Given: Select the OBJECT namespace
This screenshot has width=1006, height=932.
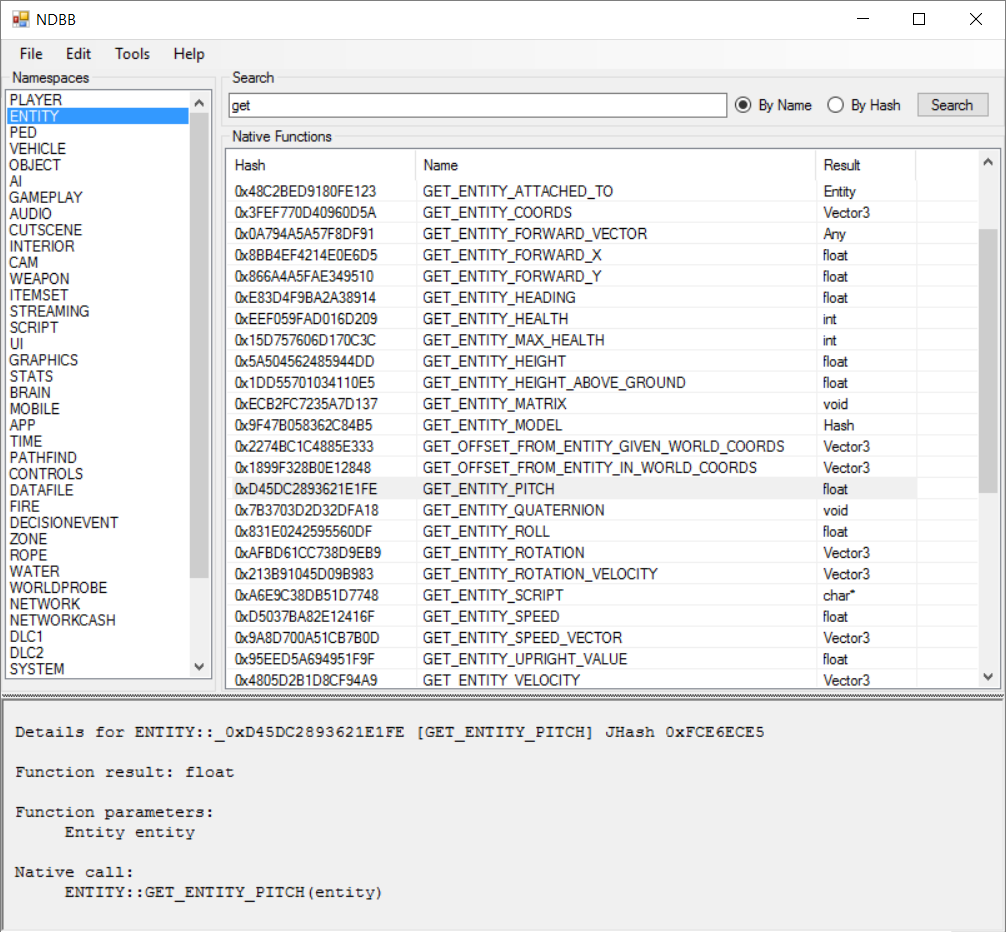Looking at the screenshot, I should 98,165.
